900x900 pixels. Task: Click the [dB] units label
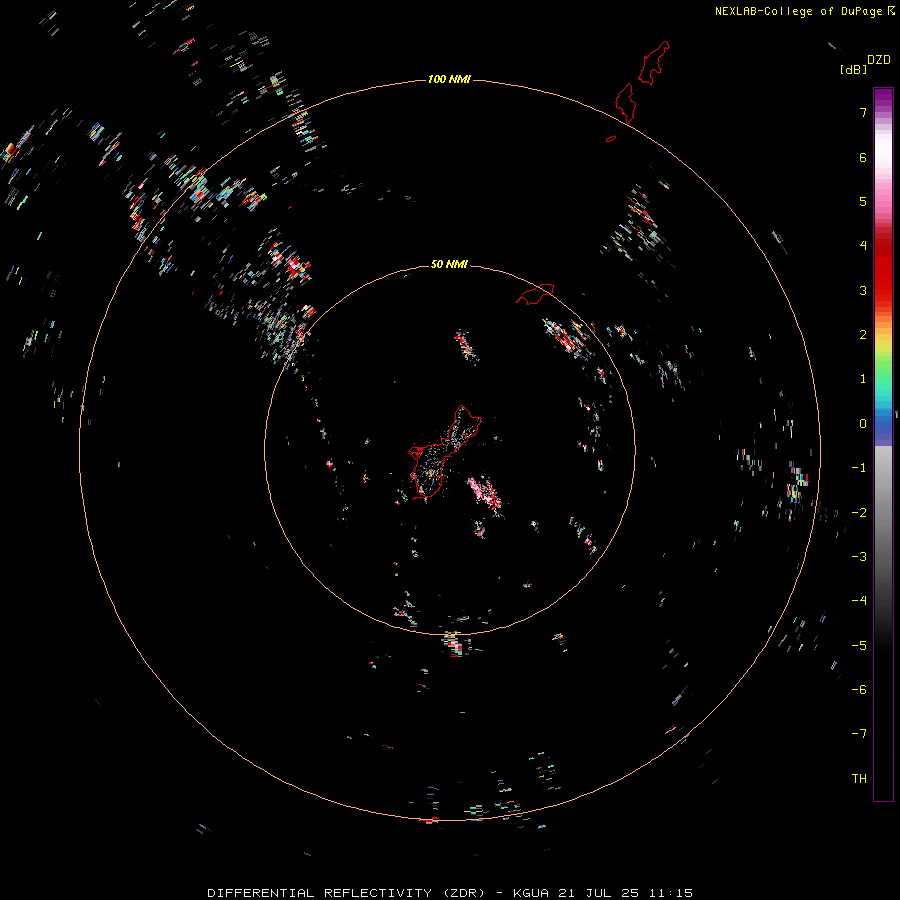coord(853,69)
